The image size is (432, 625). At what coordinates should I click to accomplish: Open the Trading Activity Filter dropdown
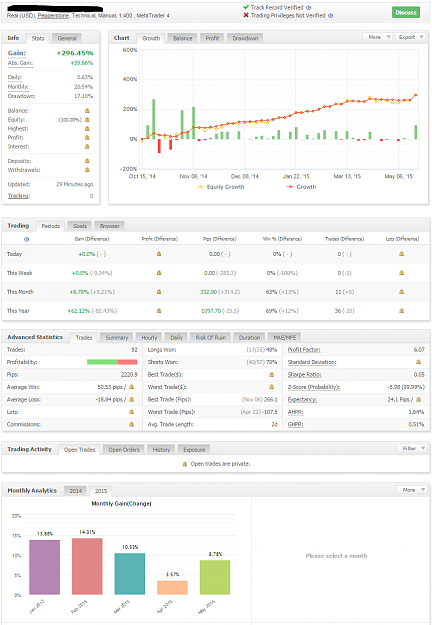tap(412, 448)
